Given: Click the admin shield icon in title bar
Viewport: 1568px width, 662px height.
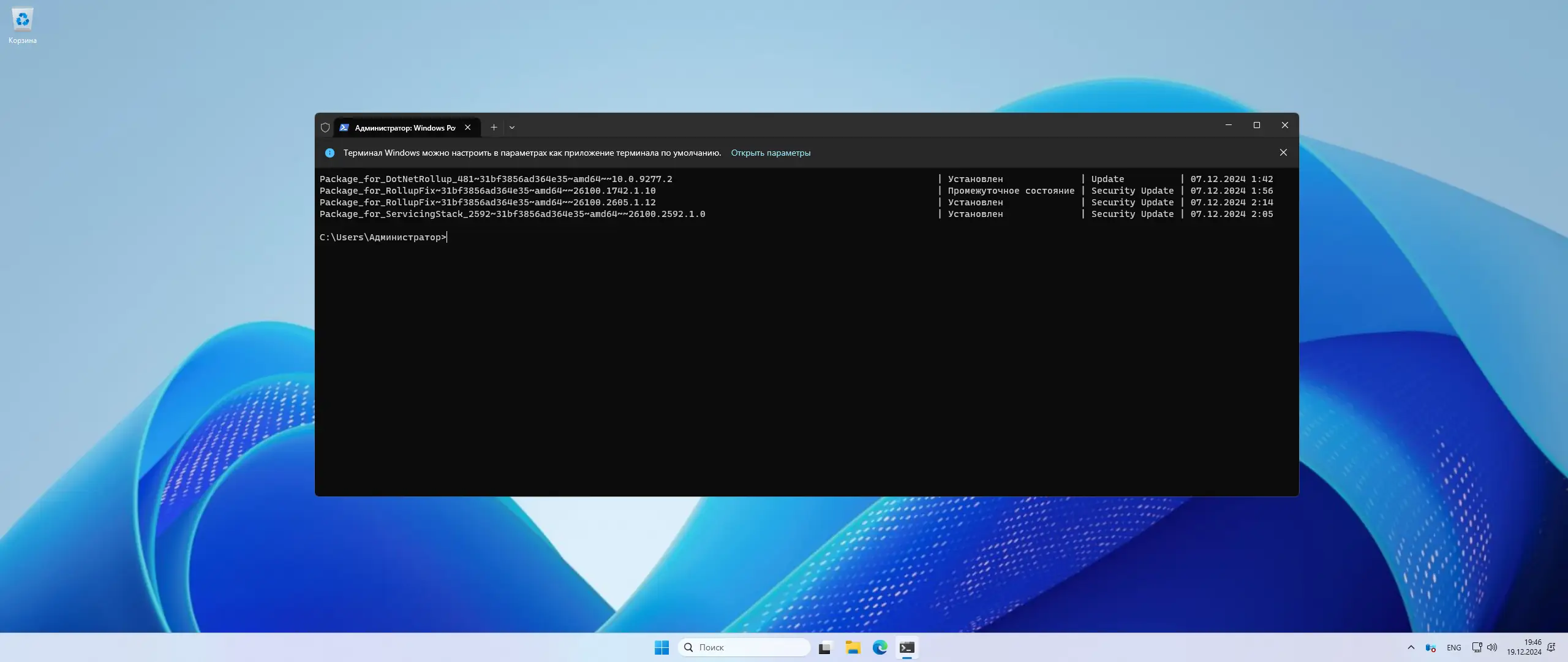Looking at the screenshot, I should [325, 127].
